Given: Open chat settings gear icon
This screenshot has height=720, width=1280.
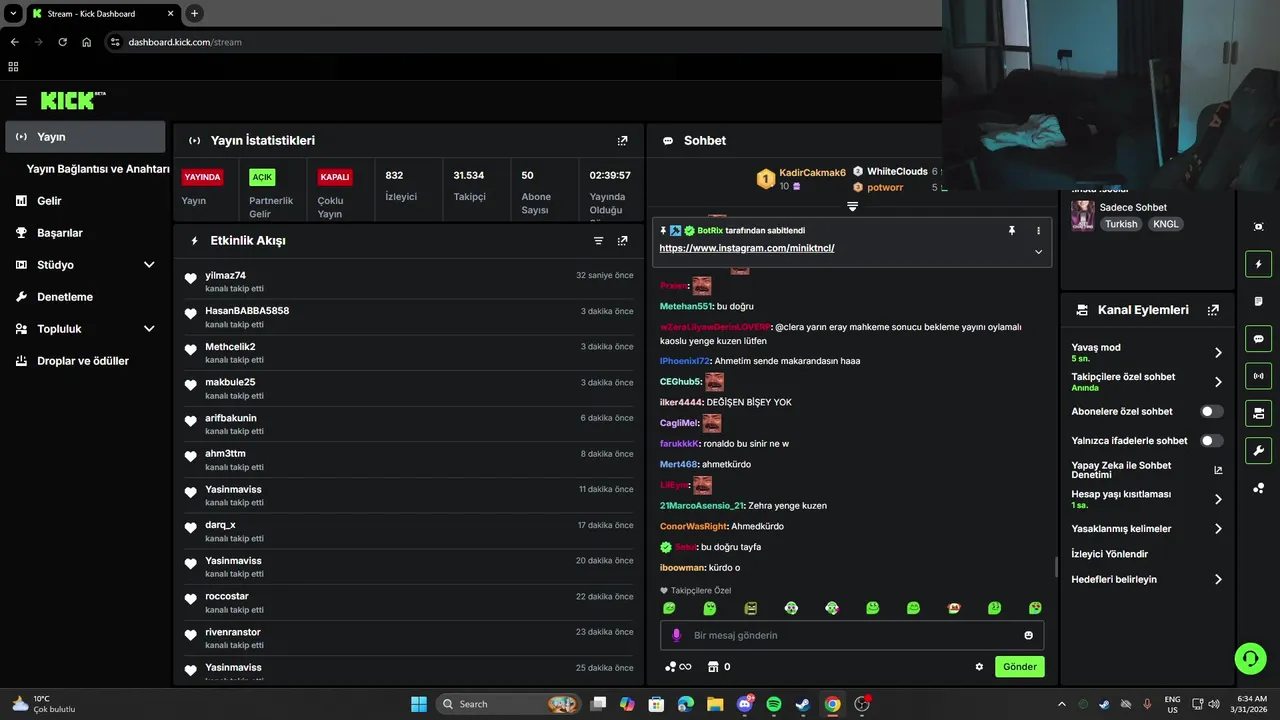Looking at the screenshot, I should click(x=979, y=667).
